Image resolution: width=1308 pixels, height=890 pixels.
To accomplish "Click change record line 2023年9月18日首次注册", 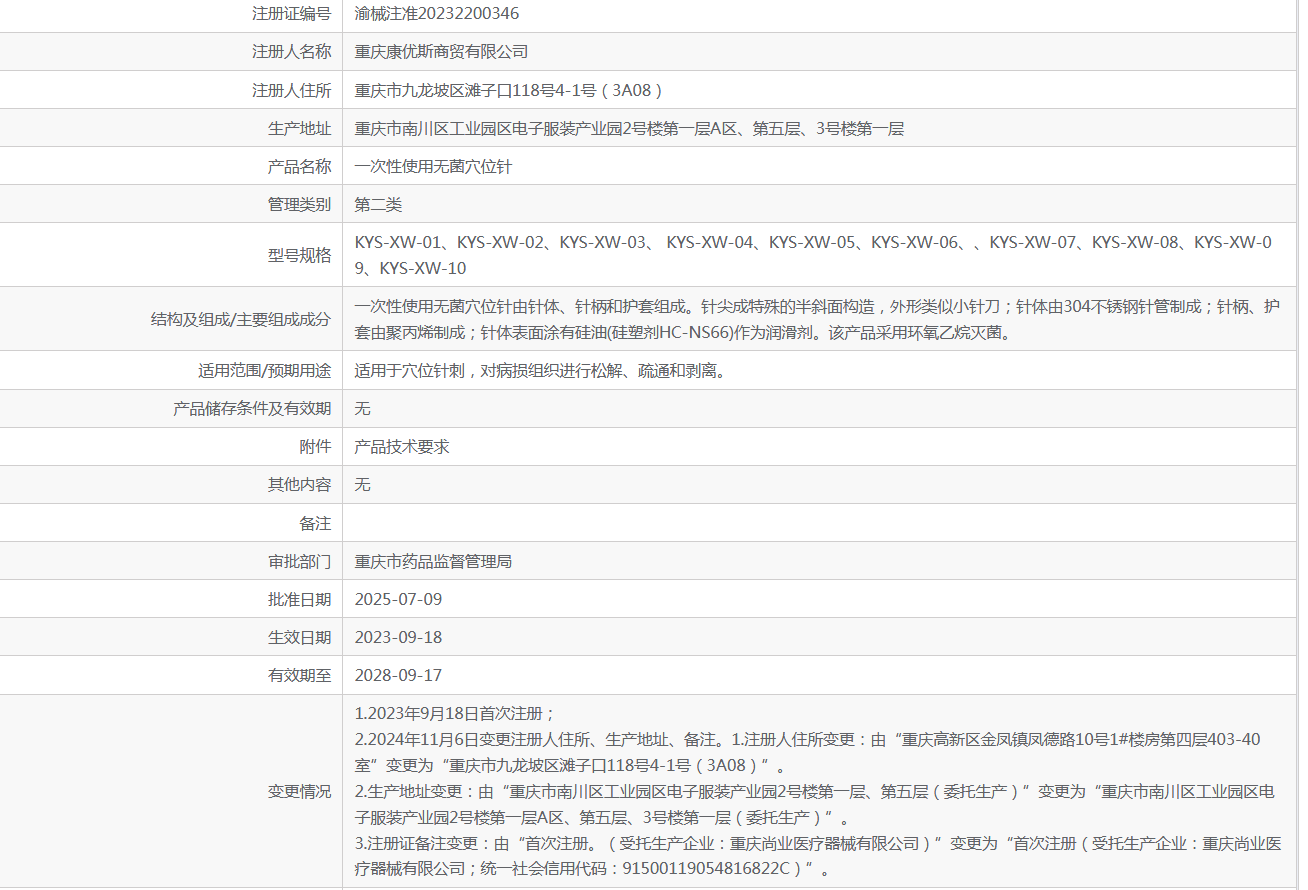I will click(x=455, y=714).
